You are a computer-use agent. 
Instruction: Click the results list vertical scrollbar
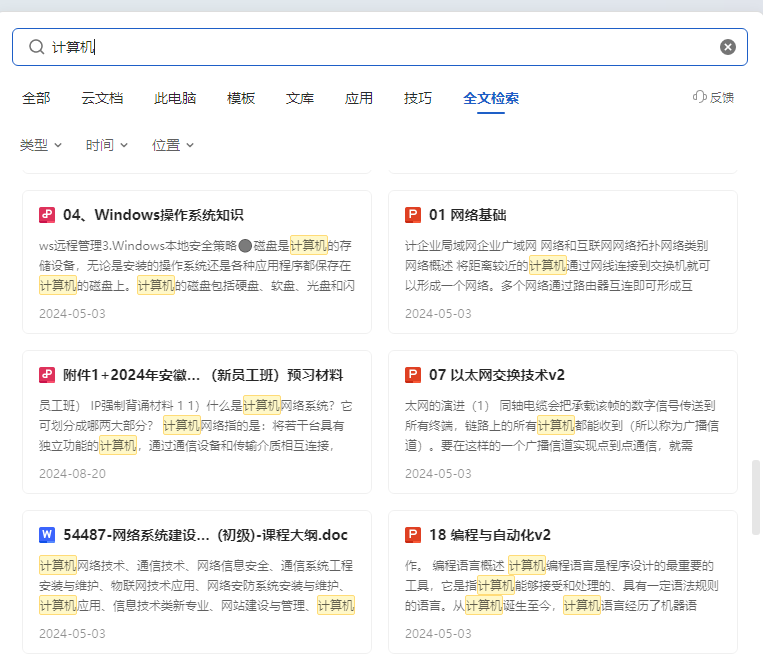pos(755,496)
